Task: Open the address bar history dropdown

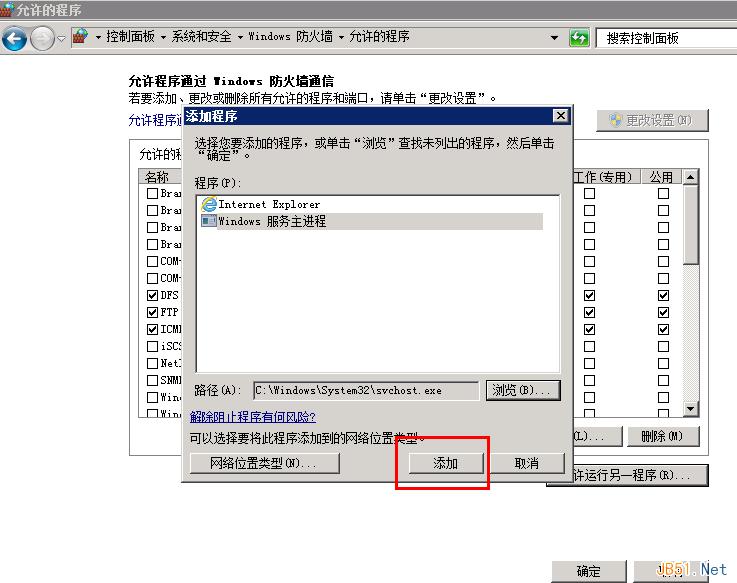Action: click(555, 38)
